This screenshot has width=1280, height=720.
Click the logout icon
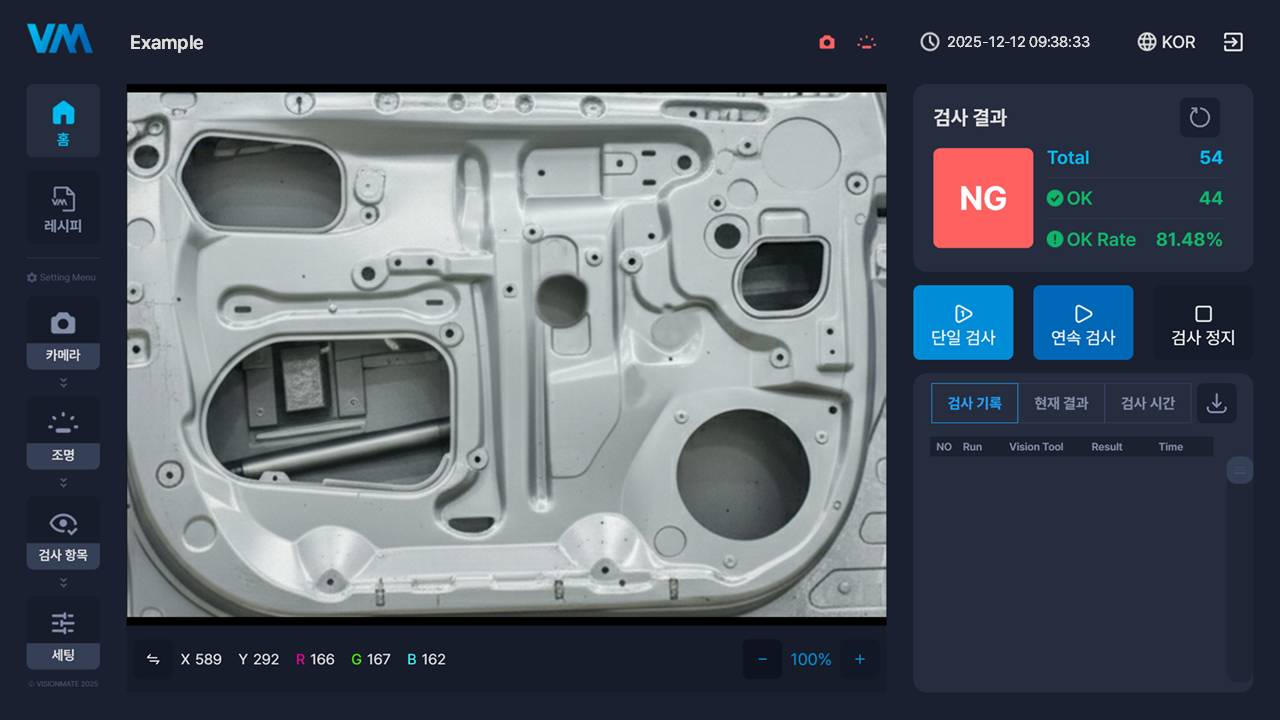click(x=1233, y=42)
